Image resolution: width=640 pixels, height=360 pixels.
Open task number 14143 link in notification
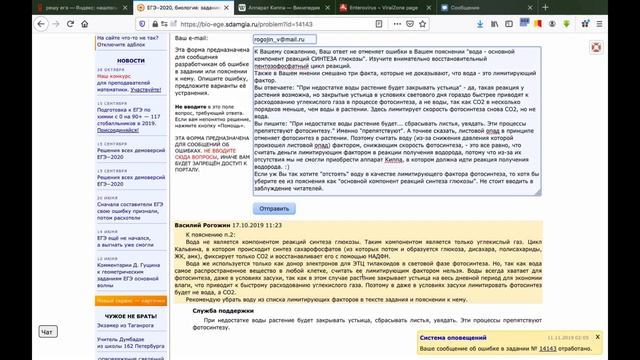click(x=547, y=349)
